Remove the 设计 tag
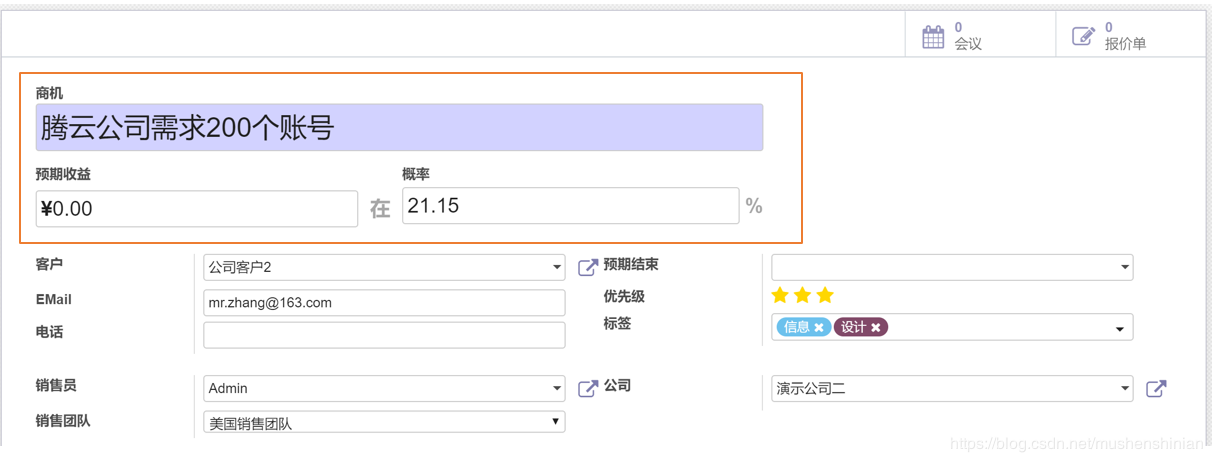The image size is (1212, 462). [x=876, y=327]
